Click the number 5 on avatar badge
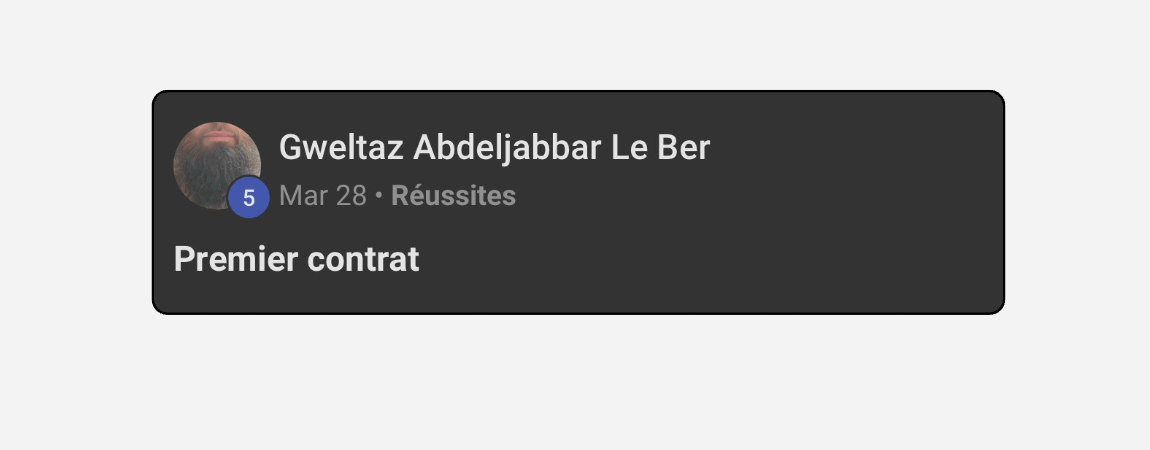 click(x=249, y=199)
